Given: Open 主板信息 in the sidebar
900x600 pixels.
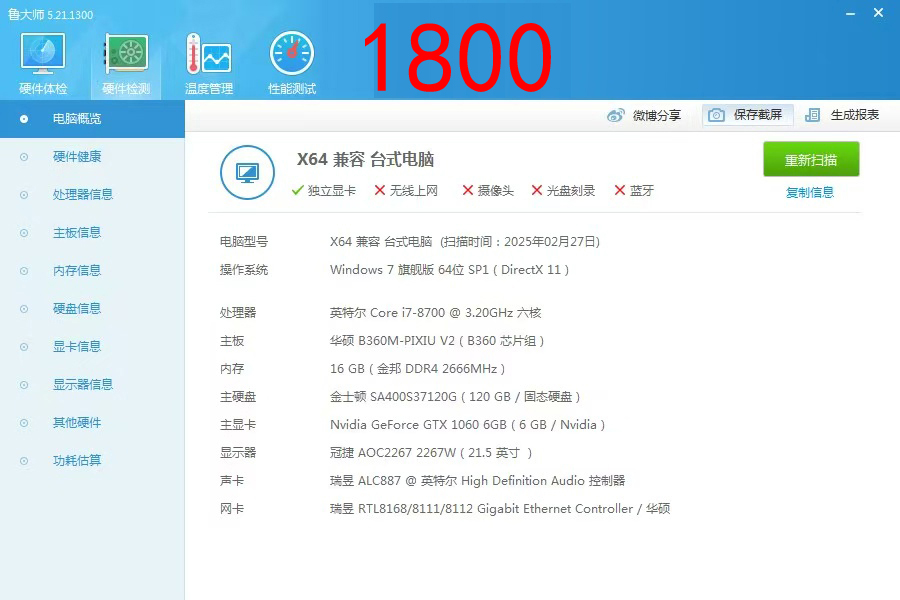Looking at the screenshot, I should 77,233.
